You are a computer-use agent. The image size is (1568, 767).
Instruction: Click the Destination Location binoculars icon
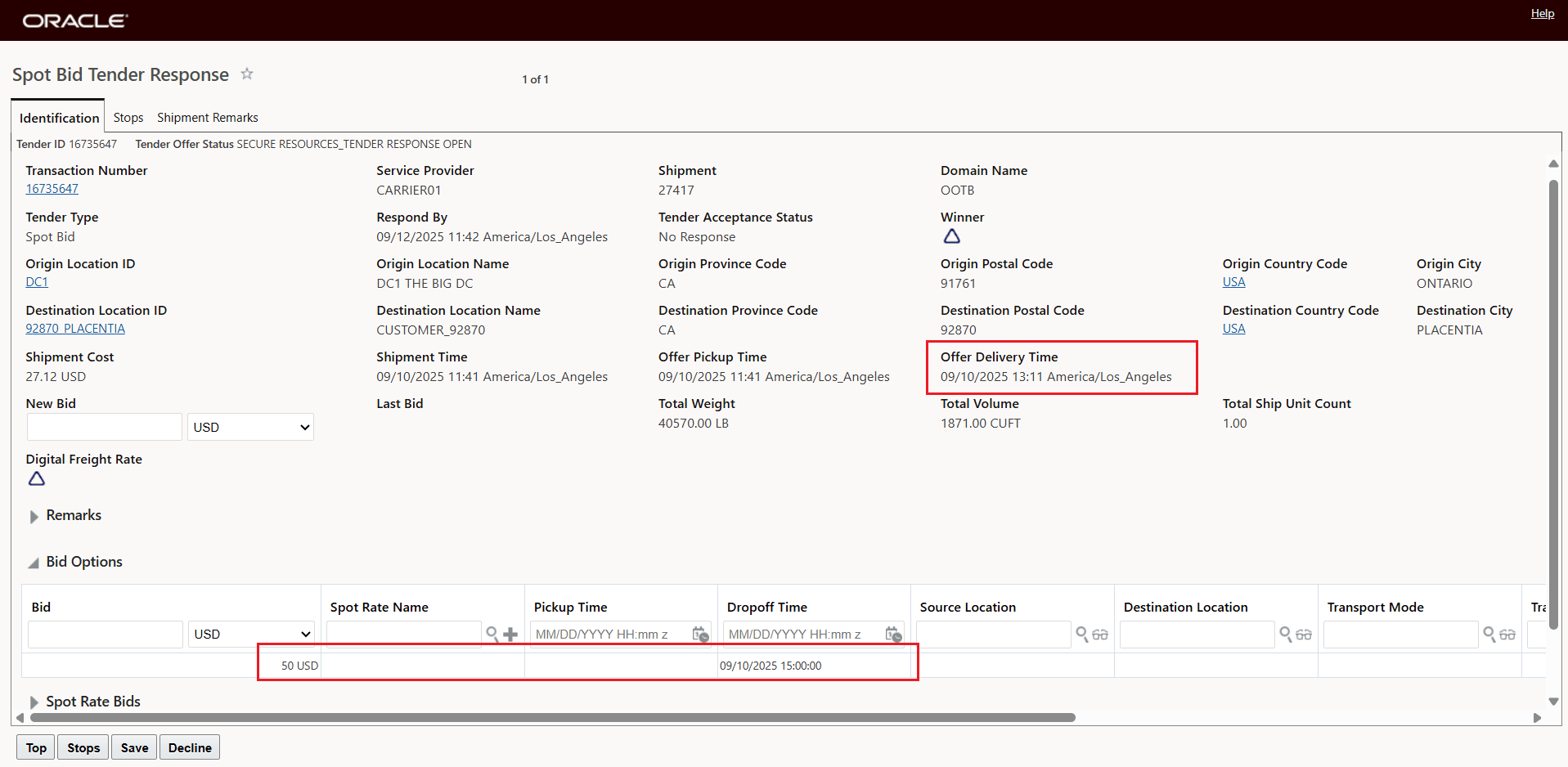pos(1304,634)
